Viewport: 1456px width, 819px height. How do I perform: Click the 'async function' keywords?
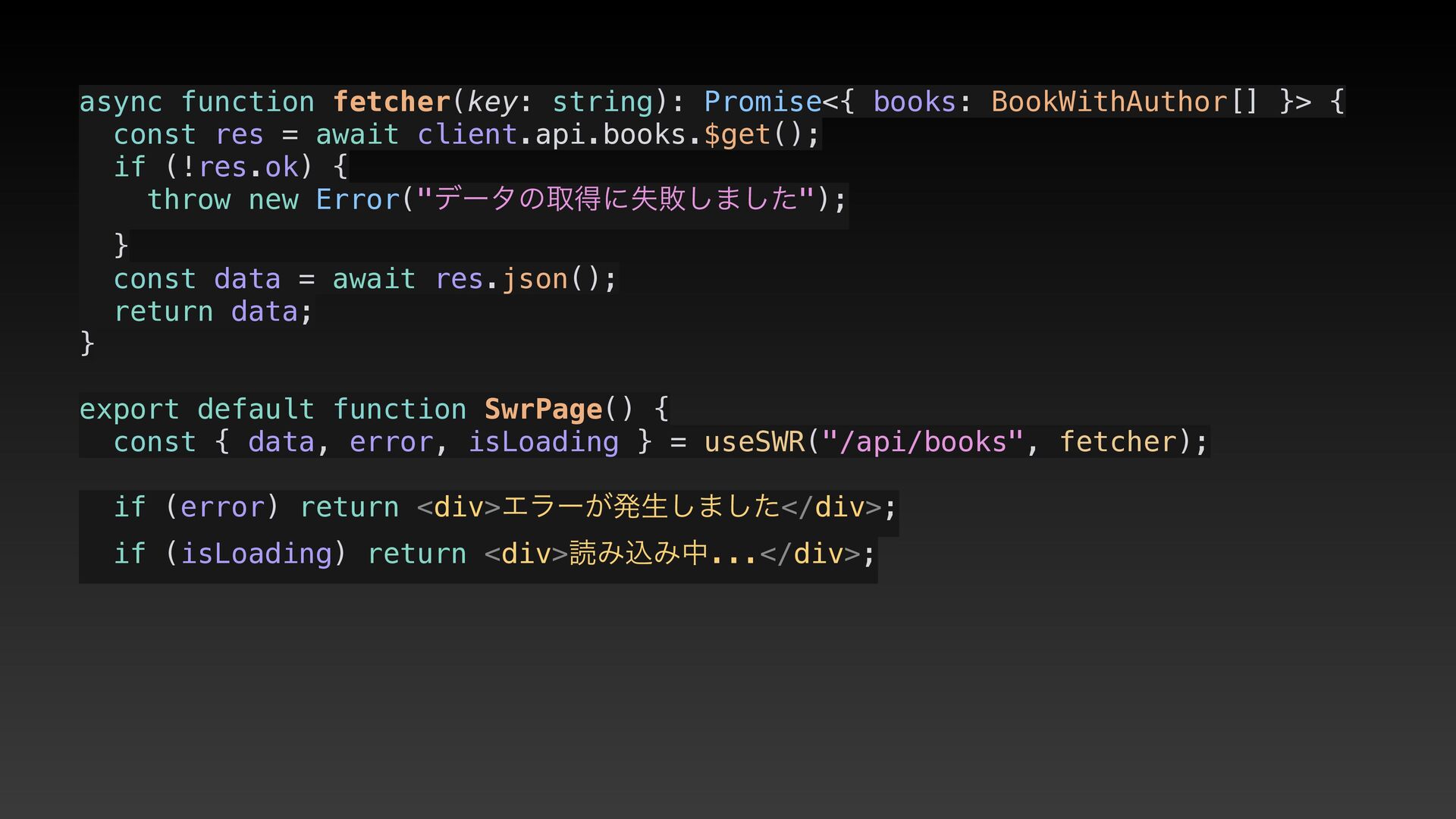click(x=196, y=102)
